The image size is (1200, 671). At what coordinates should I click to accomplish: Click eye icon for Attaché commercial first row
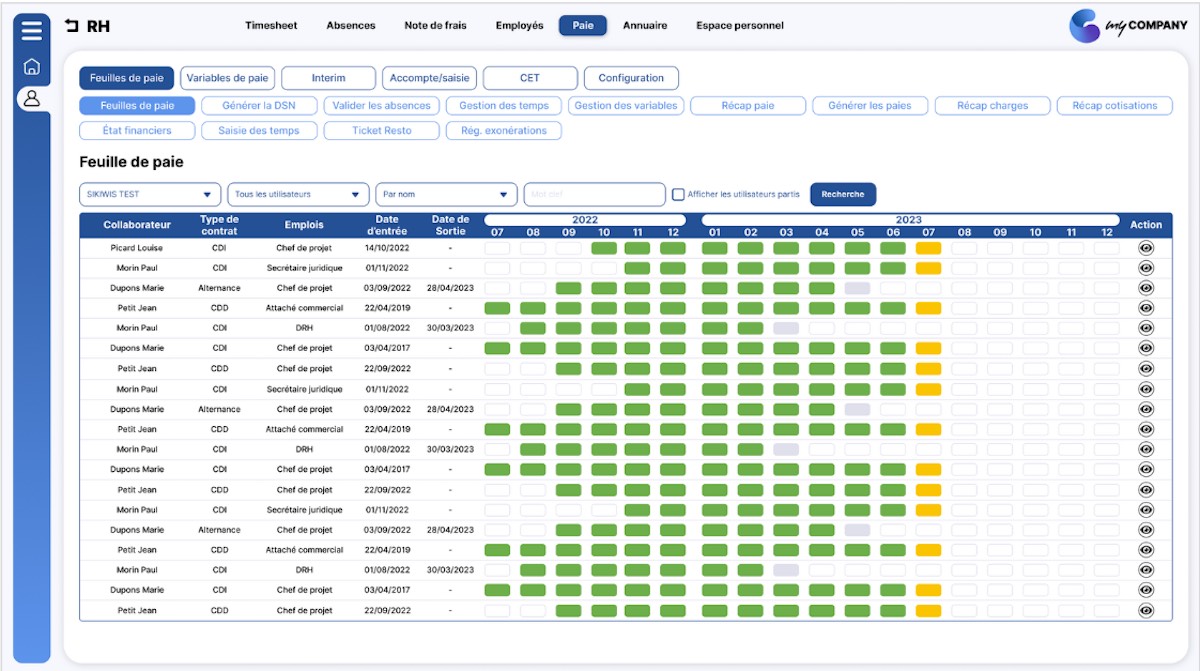[x=1146, y=308]
